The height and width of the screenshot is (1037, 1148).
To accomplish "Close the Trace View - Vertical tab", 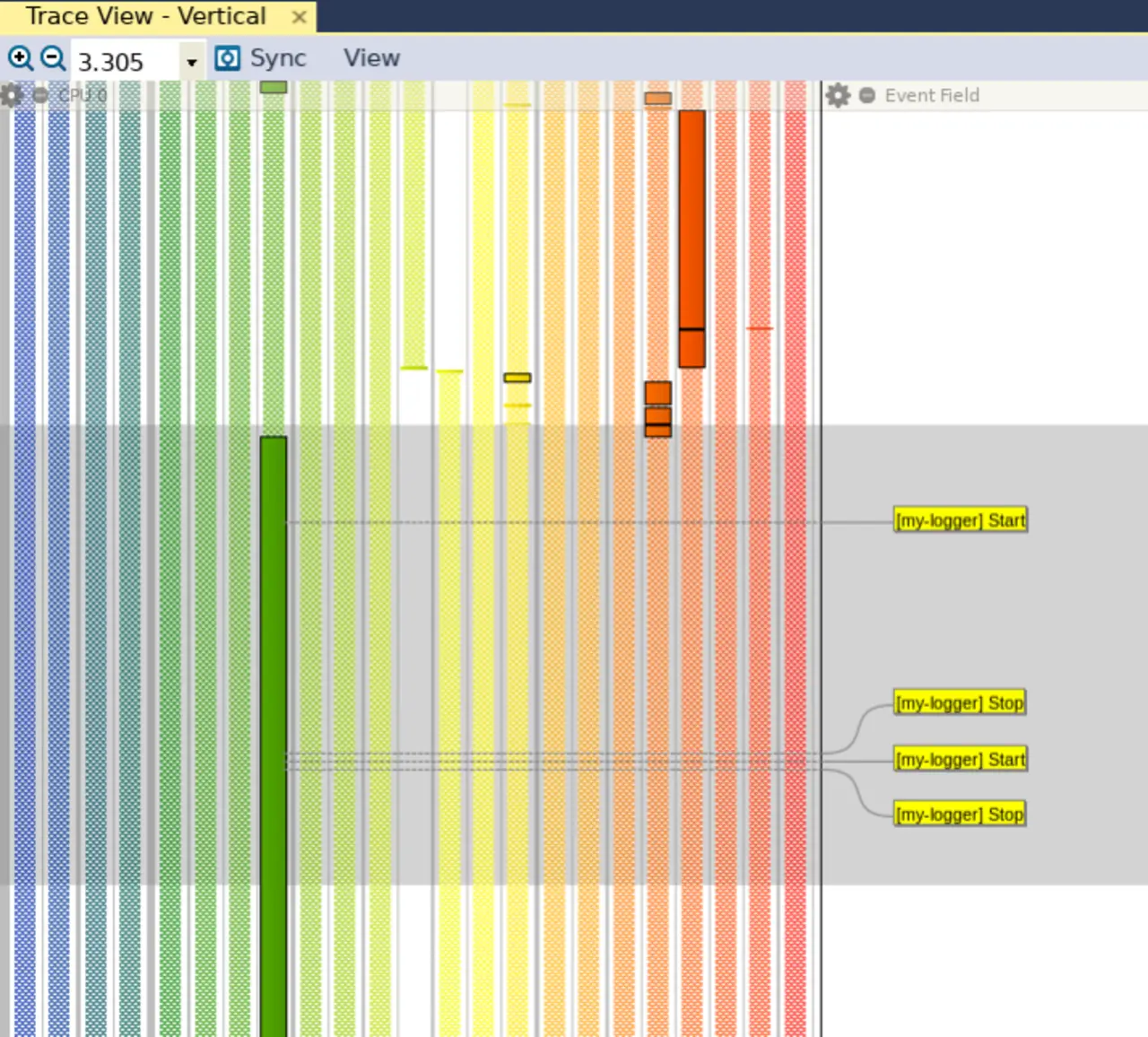I will [300, 17].
